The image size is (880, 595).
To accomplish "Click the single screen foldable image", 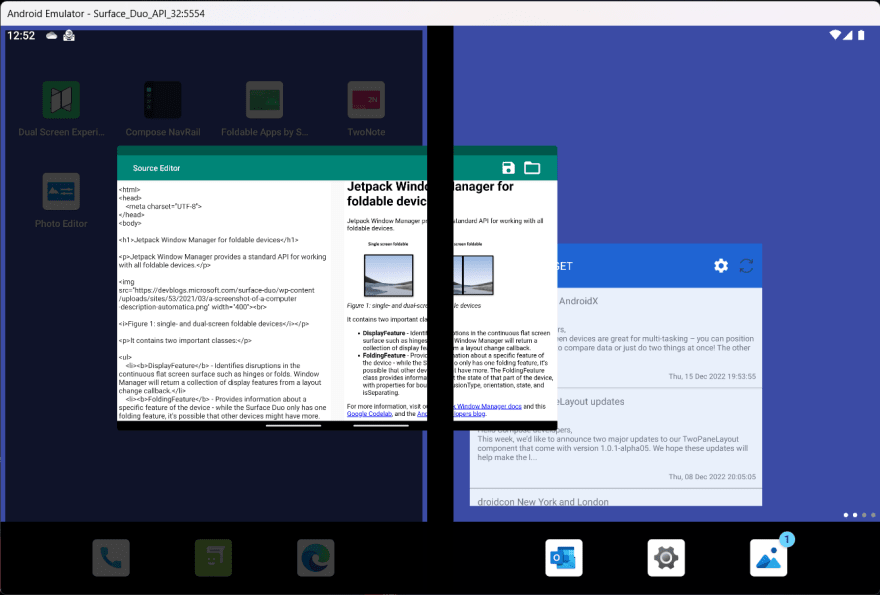I will (x=388, y=275).
